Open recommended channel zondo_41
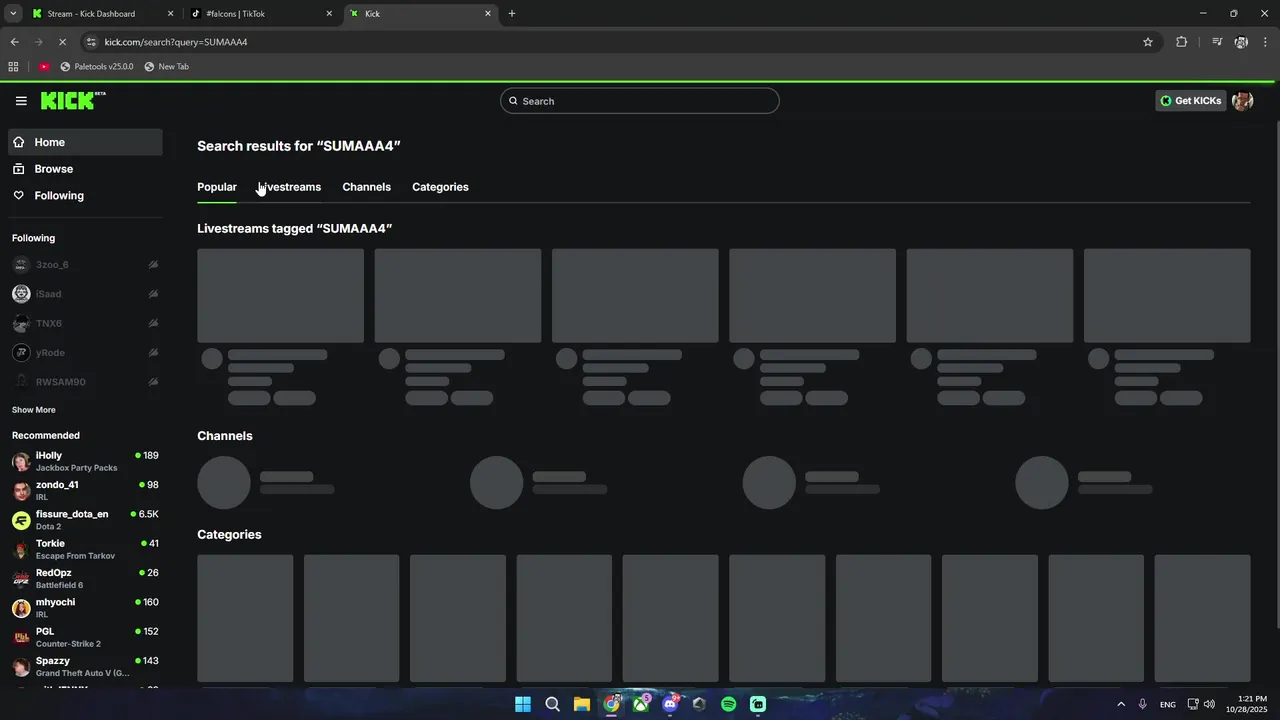Screen dimensions: 1280x720 [85, 490]
